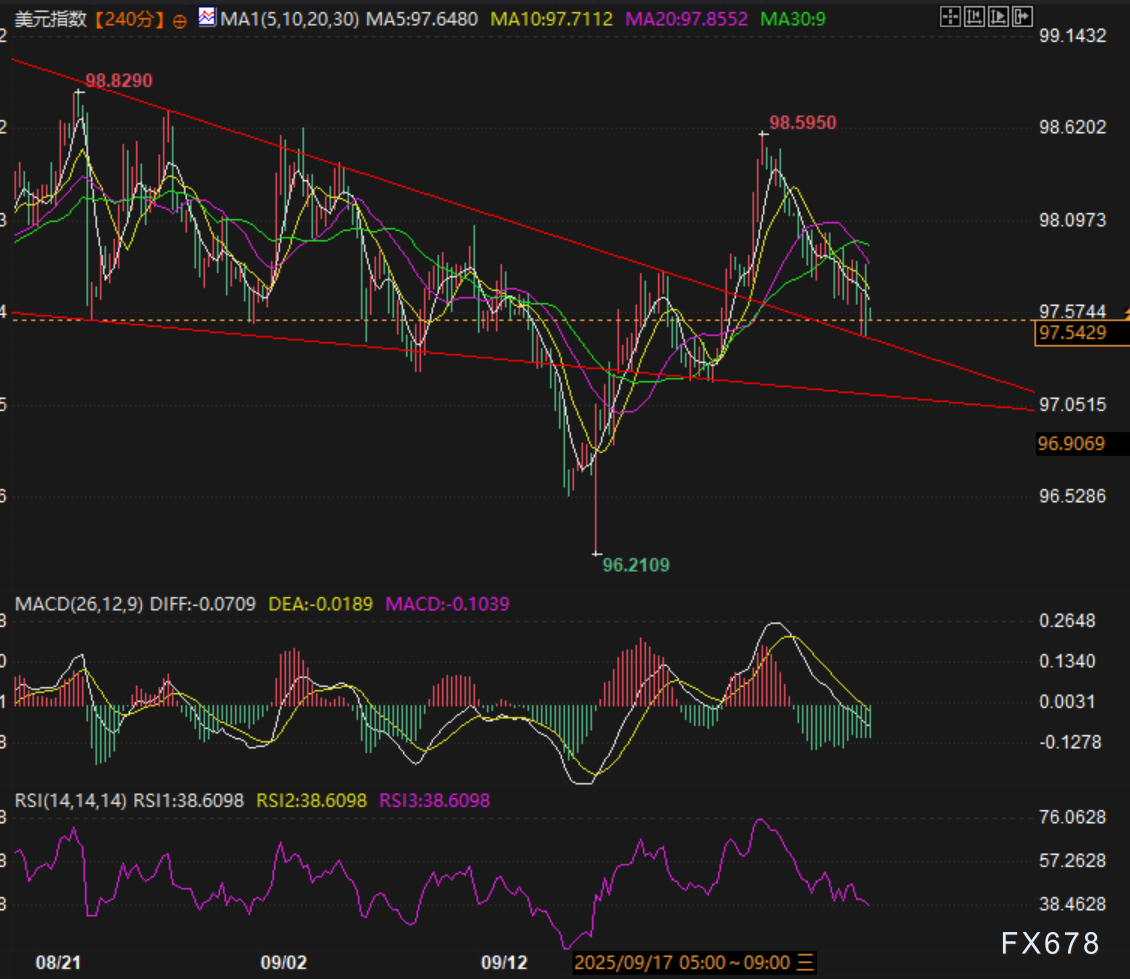Open the MA indicator chart icon
The width and height of the screenshot is (1130, 979).
click(x=207, y=17)
